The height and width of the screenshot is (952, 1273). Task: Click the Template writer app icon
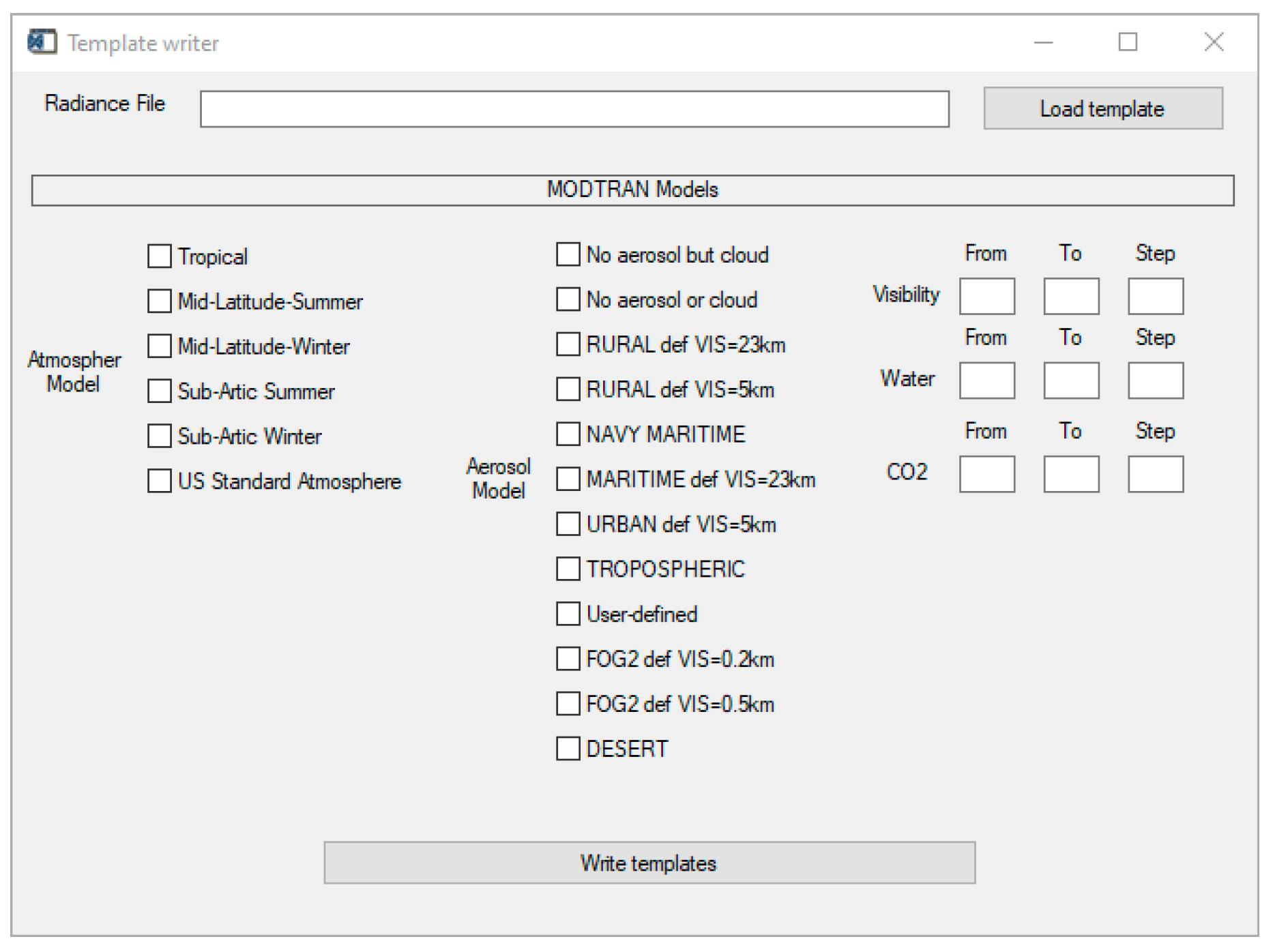[x=42, y=42]
